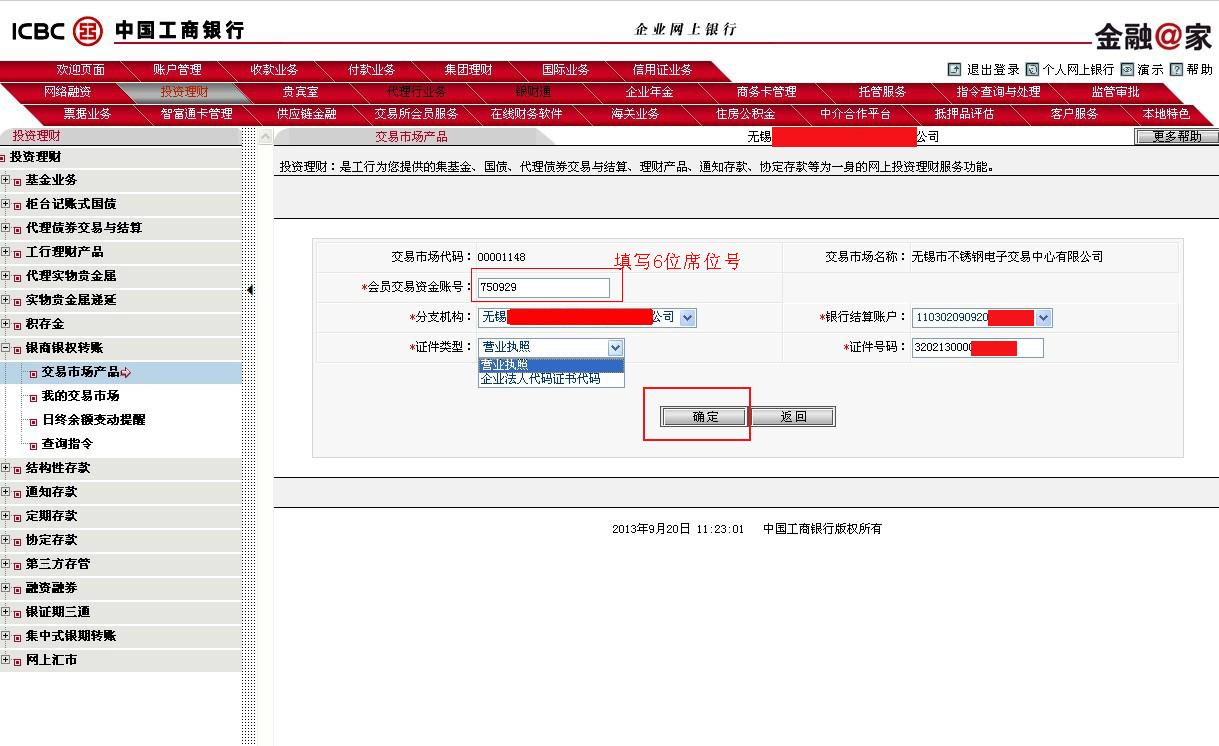Click the exit login icon
Image resolution: width=1219 pixels, height=746 pixels.
click(x=954, y=70)
